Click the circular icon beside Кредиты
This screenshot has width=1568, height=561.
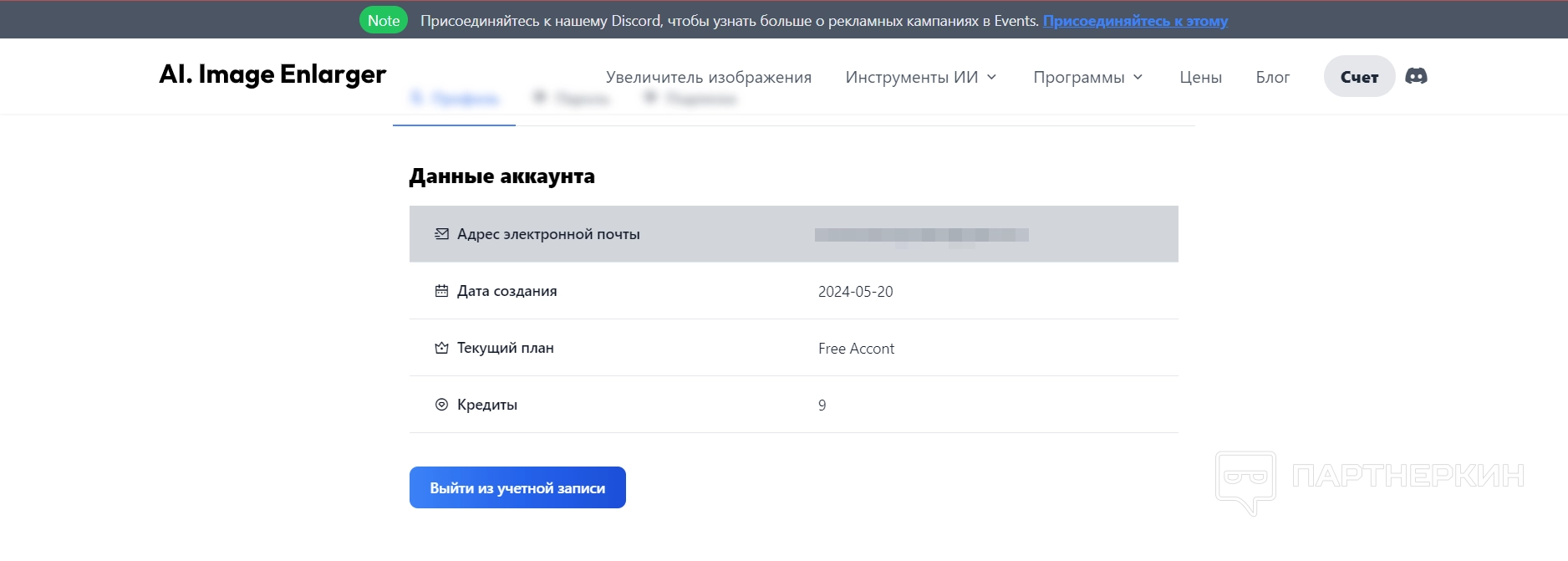click(x=441, y=405)
